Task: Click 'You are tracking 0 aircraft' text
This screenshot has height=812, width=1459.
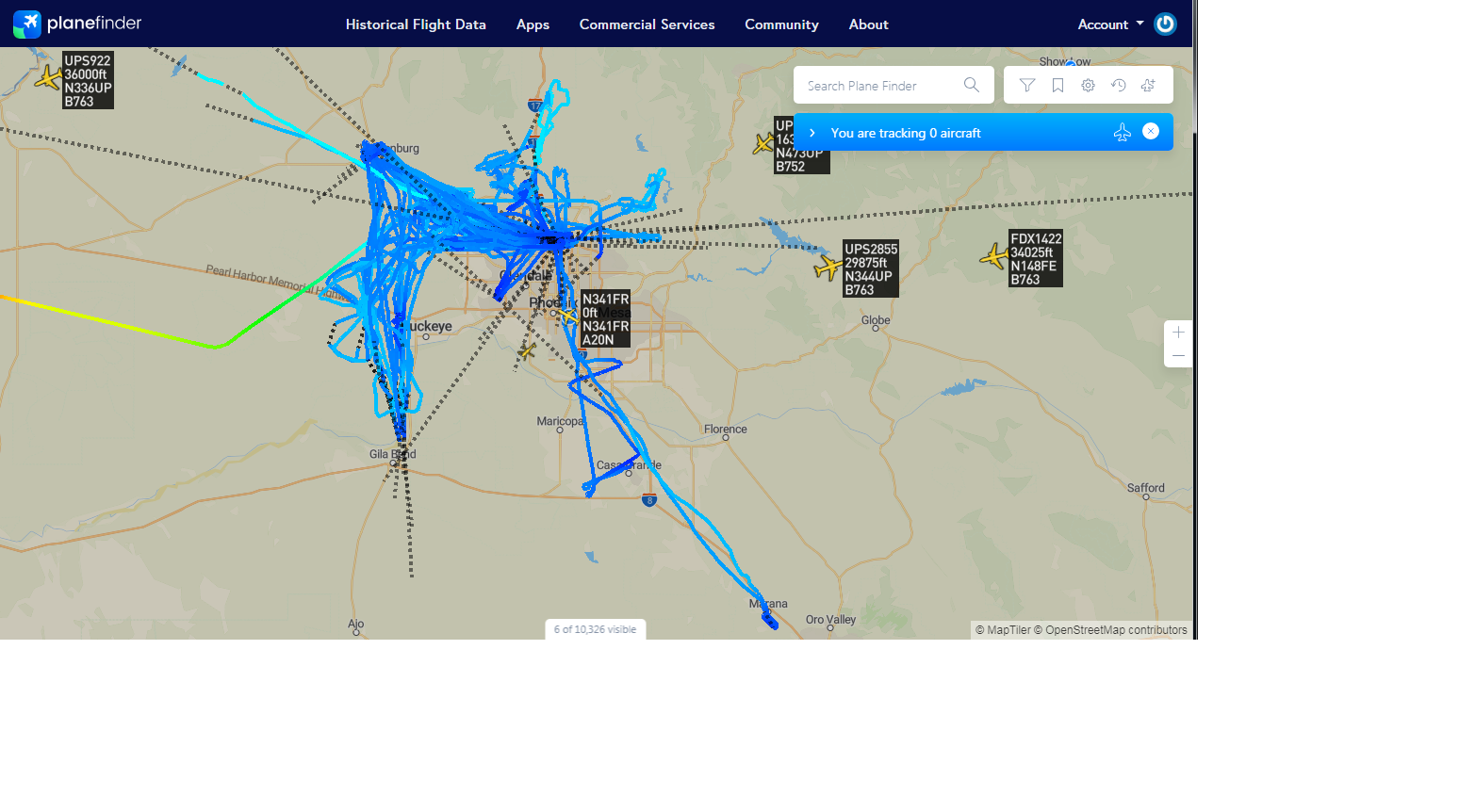Action: [906, 133]
